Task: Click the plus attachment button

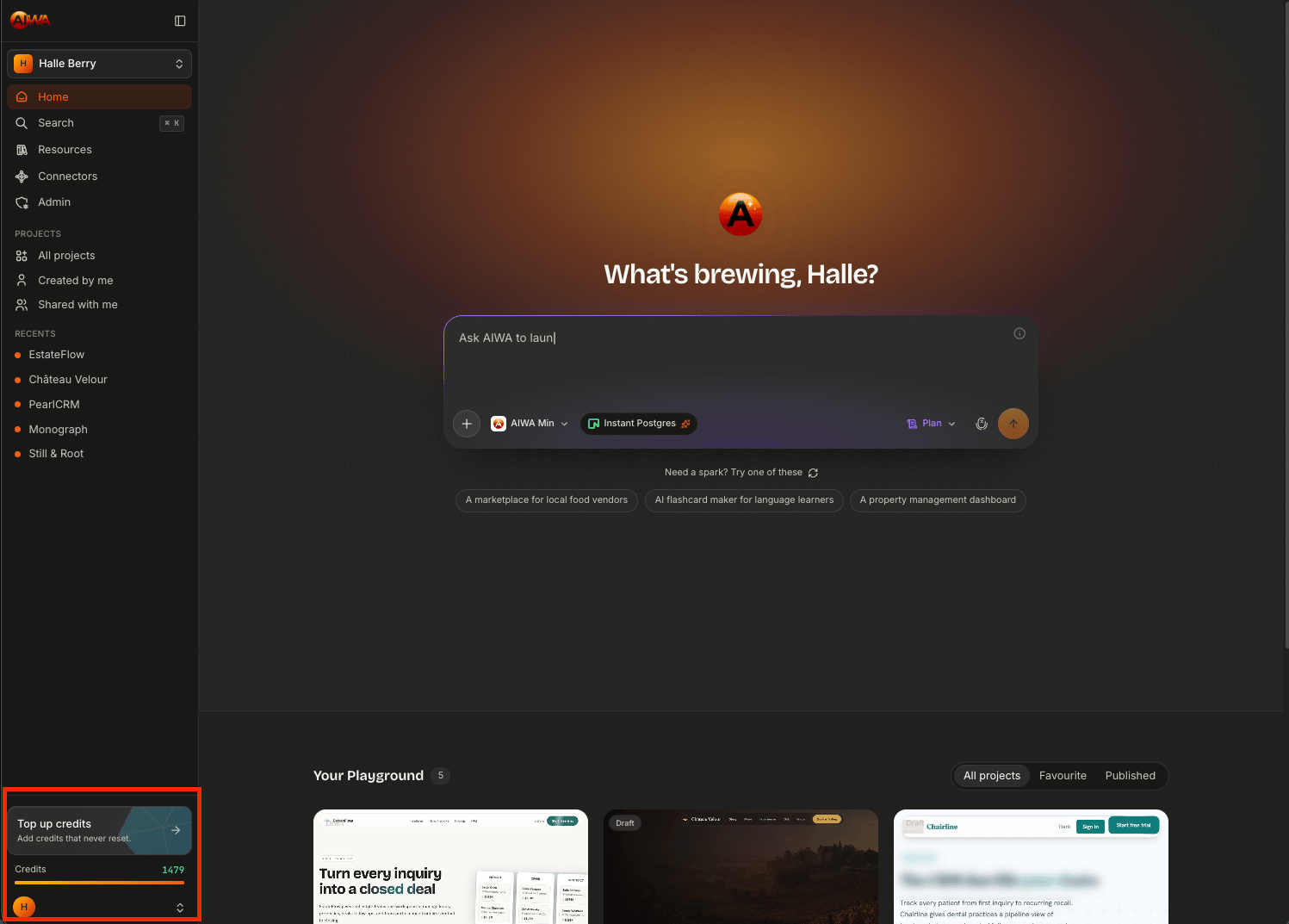Action: pos(467,424)
